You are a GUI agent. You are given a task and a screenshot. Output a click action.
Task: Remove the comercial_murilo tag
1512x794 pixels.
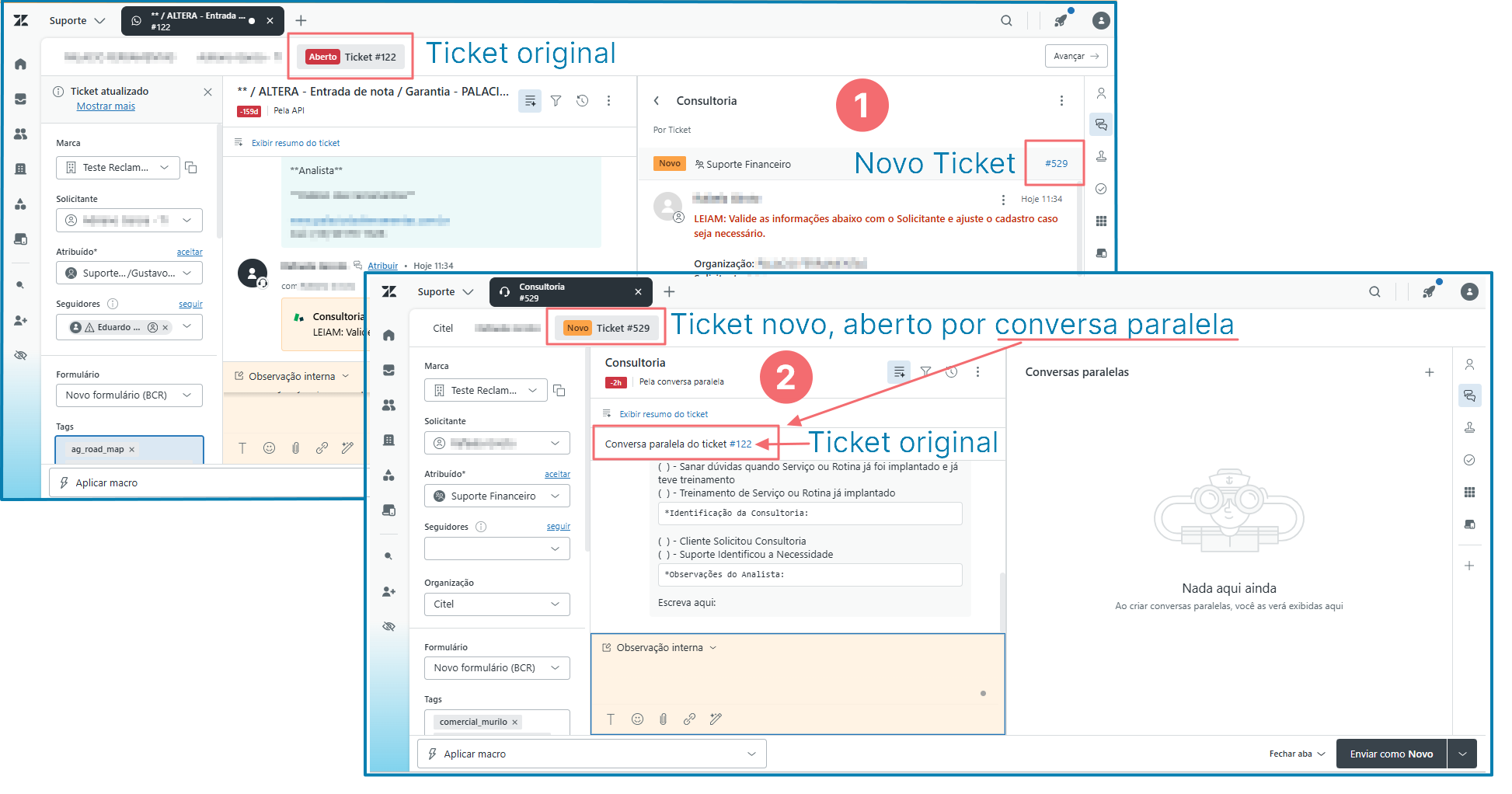click(x=514, y=722)
